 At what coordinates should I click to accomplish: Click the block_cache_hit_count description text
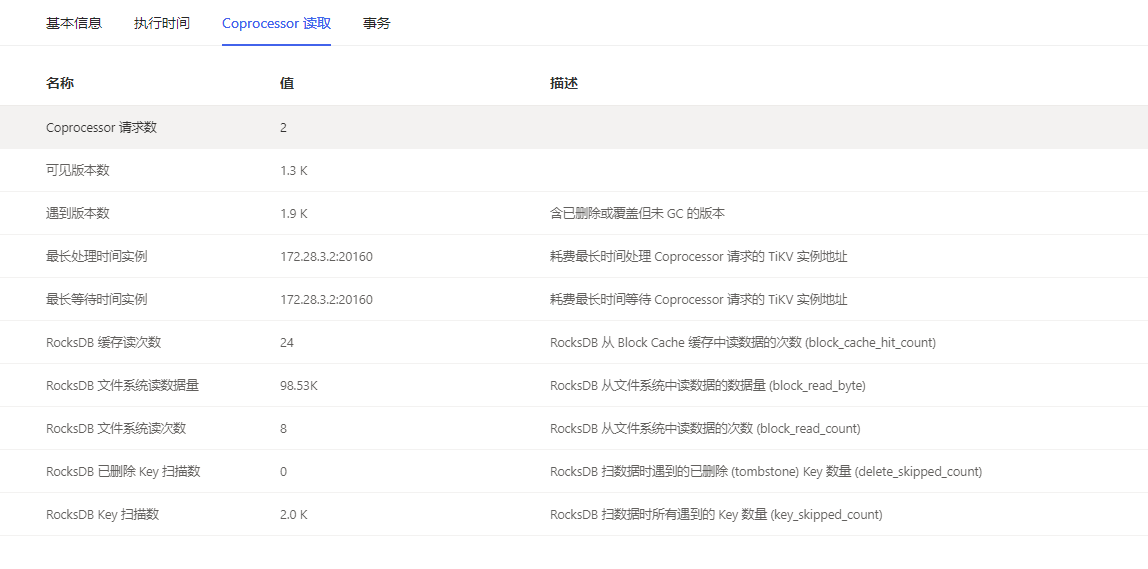pyautogui.click(x=742, y=343)
